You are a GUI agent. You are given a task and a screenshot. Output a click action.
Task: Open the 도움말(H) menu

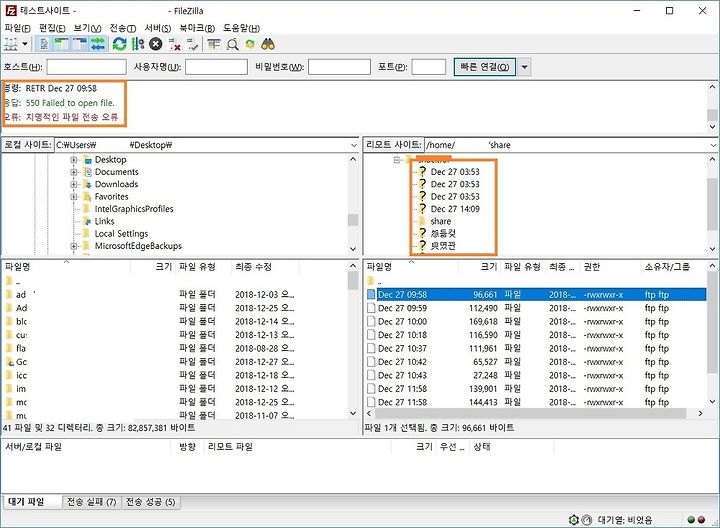tap(242, 28)
